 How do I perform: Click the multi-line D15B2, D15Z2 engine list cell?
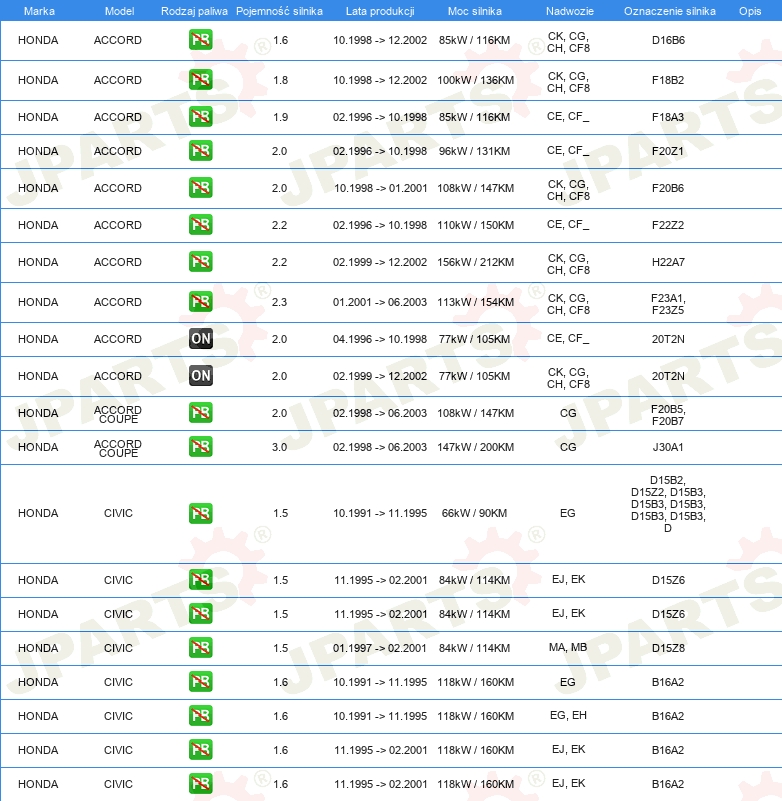(668, 504)
